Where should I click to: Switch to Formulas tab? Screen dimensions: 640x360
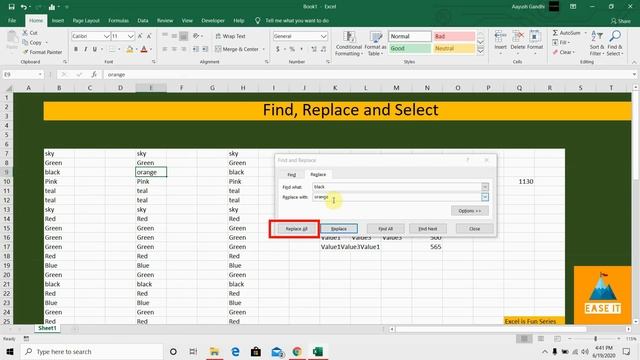click(118, 20)
